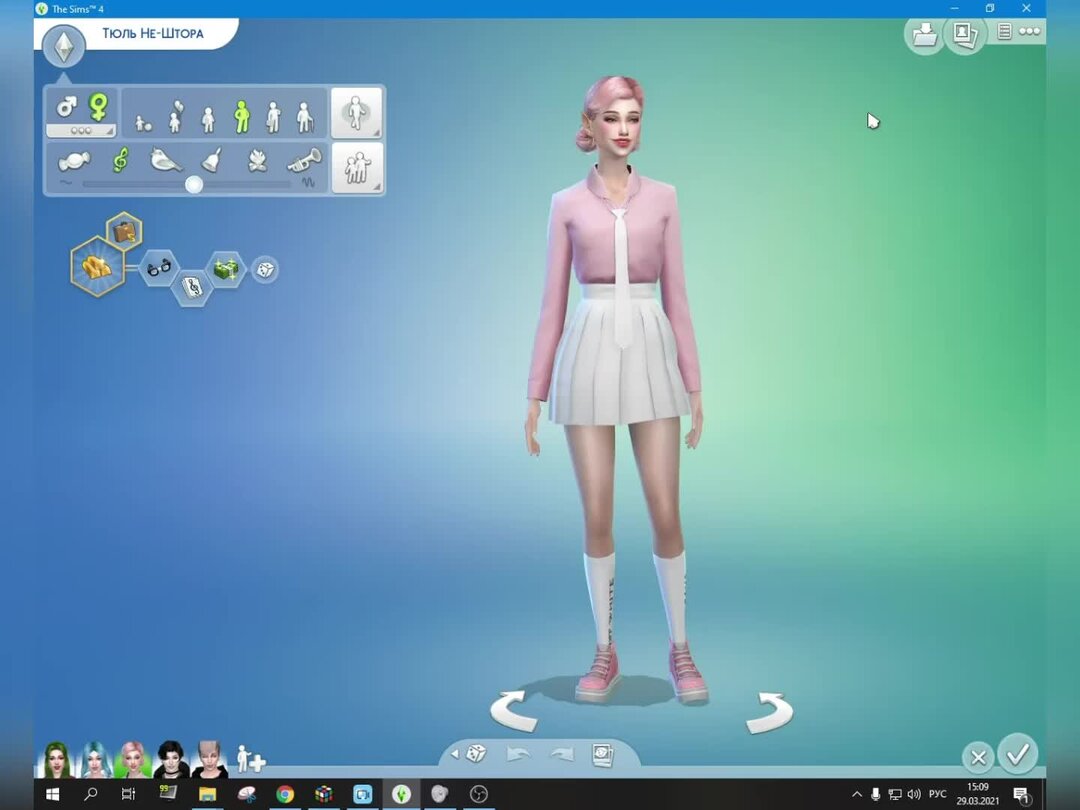This screenshot has width=1080, height=810.
Task: Pick the bell voice option
Action: [x=212, y=160]
